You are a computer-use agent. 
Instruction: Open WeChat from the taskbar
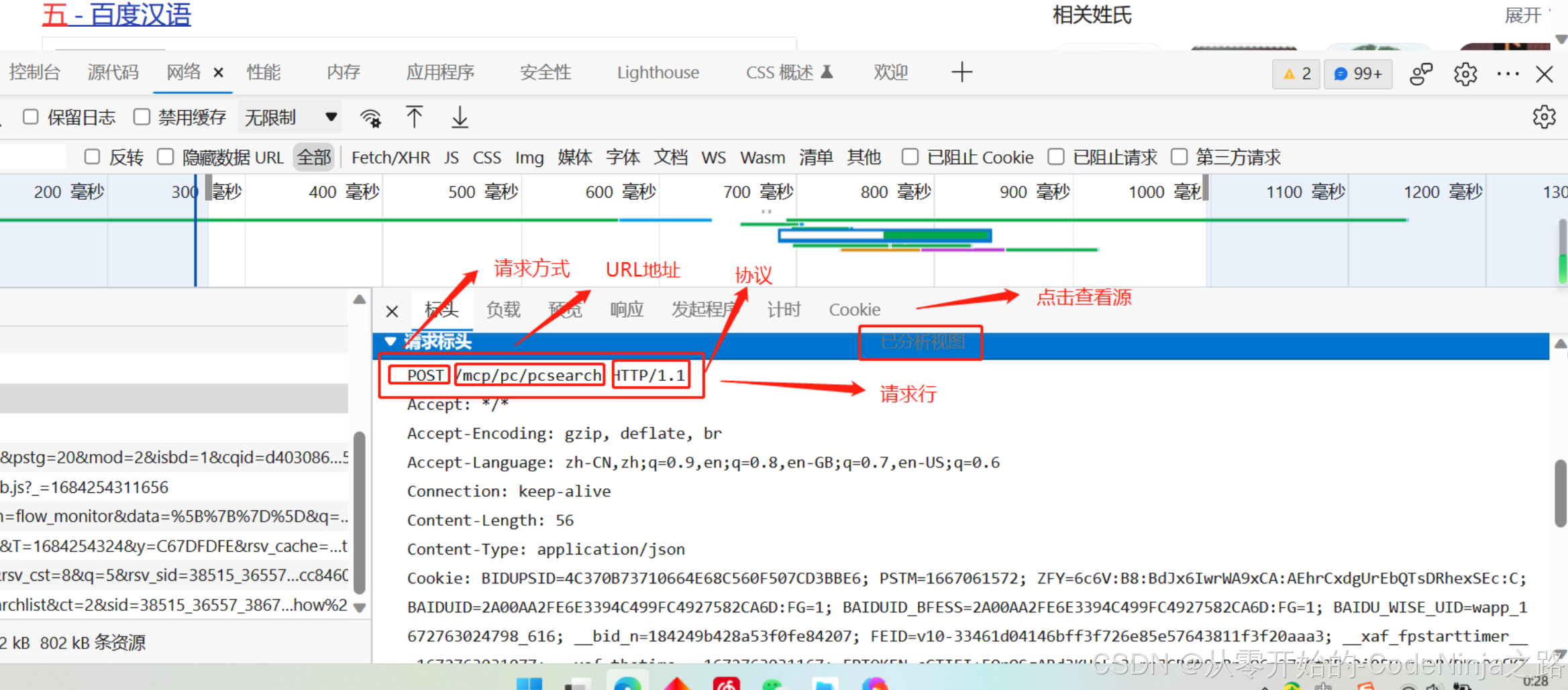(x=774, y=684)
